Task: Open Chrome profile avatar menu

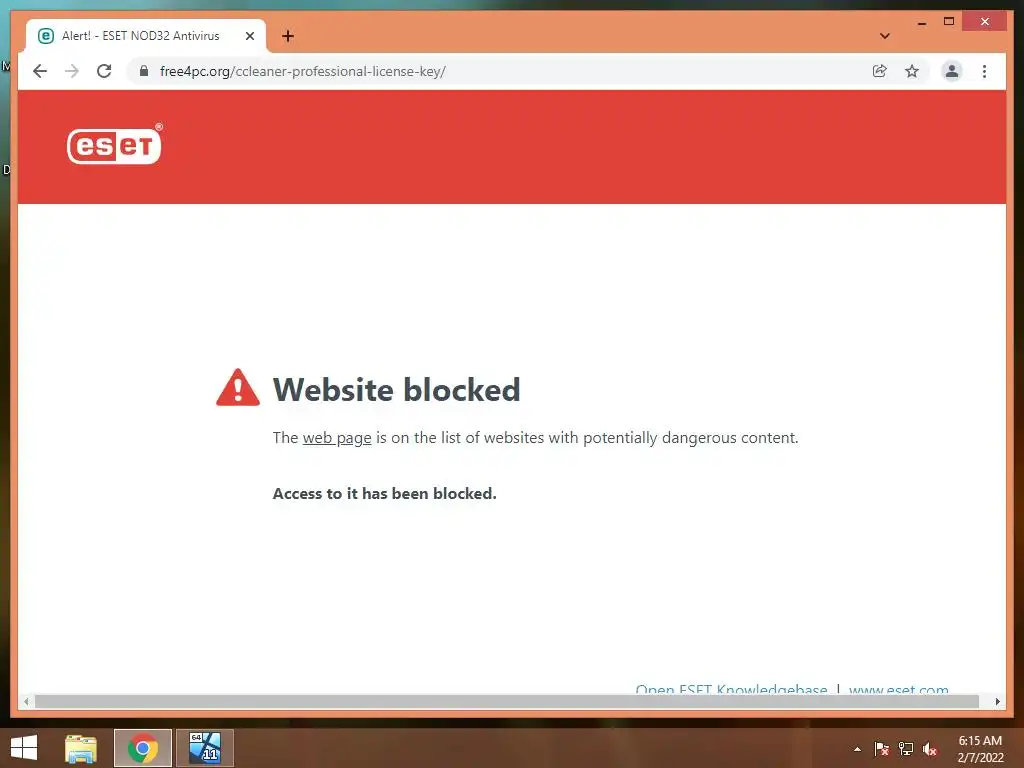Action: [952, 71]
